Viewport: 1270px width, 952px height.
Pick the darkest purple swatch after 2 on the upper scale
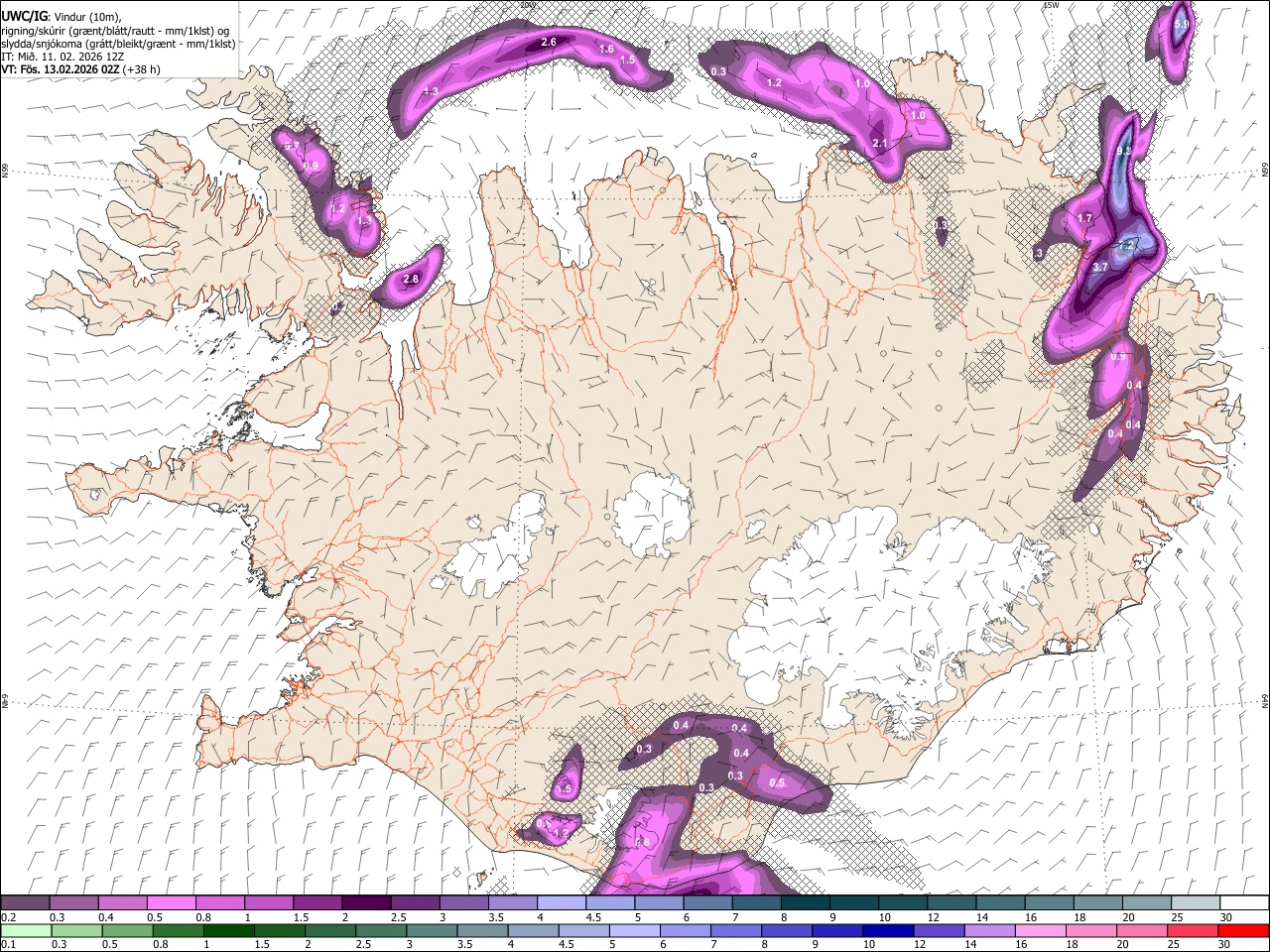[365, 902]
